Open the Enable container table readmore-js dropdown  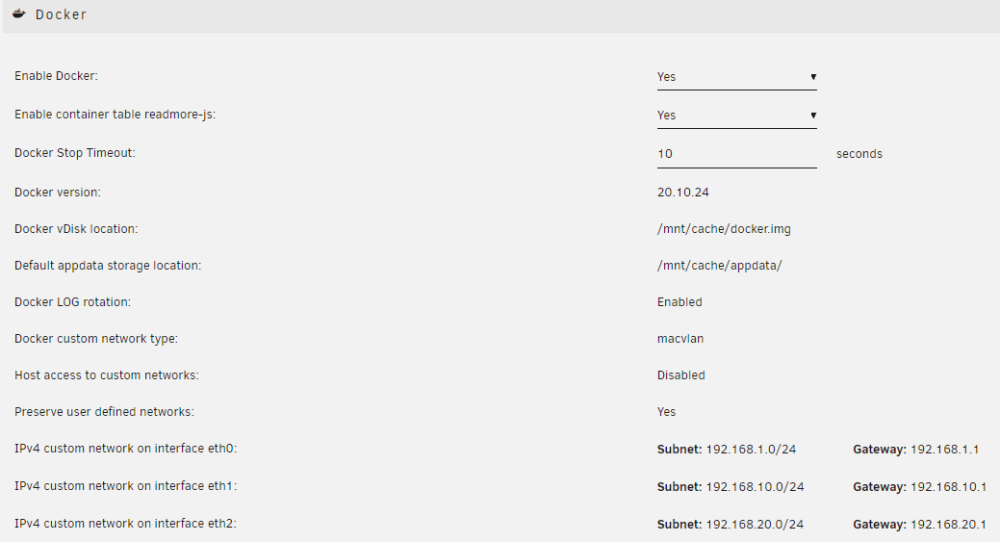(x=737, y=115)
